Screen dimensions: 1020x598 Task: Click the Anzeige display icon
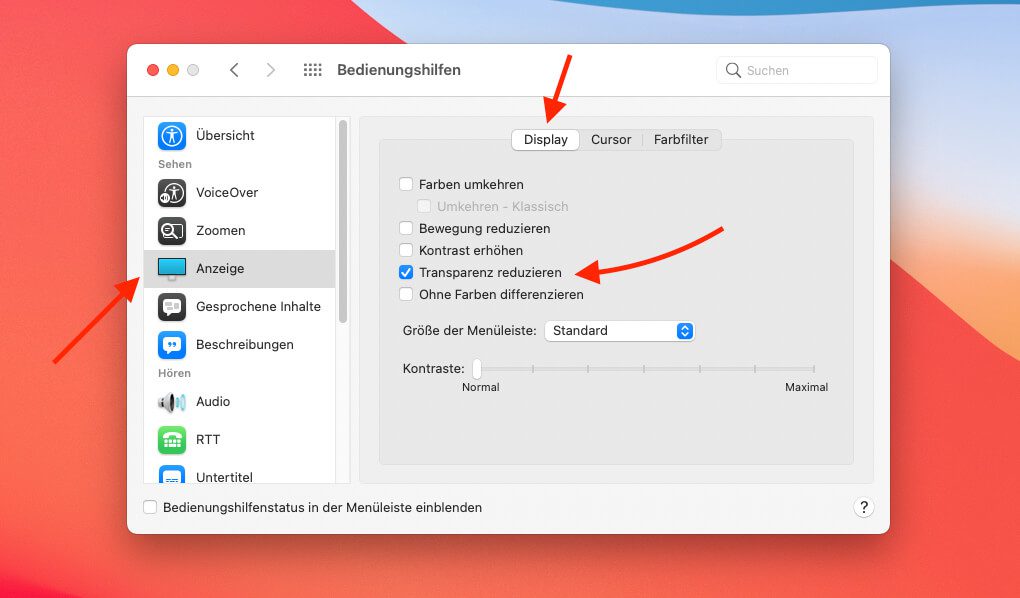[x=172, y=269]
